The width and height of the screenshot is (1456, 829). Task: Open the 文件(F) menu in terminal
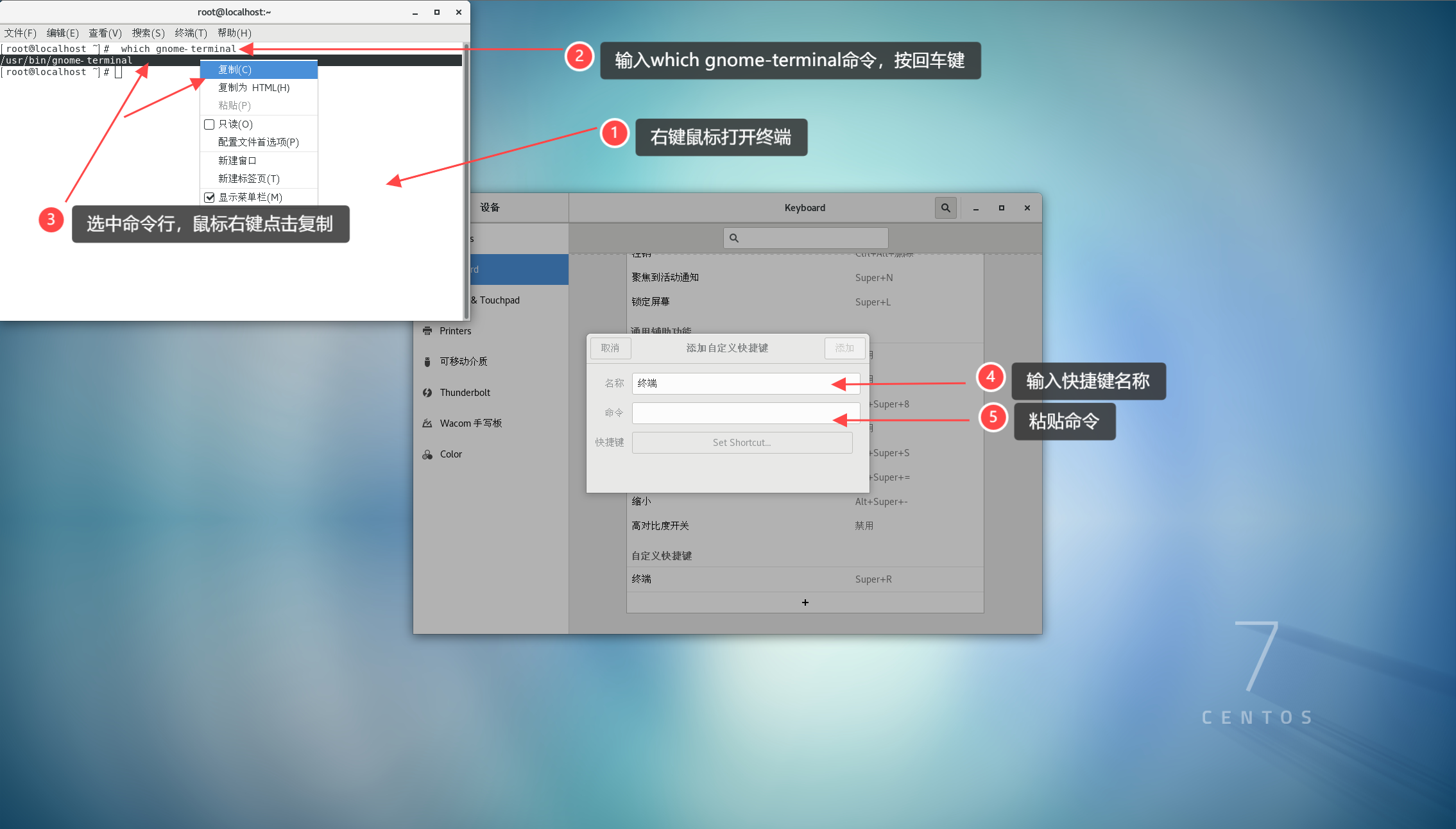point(20,33)
